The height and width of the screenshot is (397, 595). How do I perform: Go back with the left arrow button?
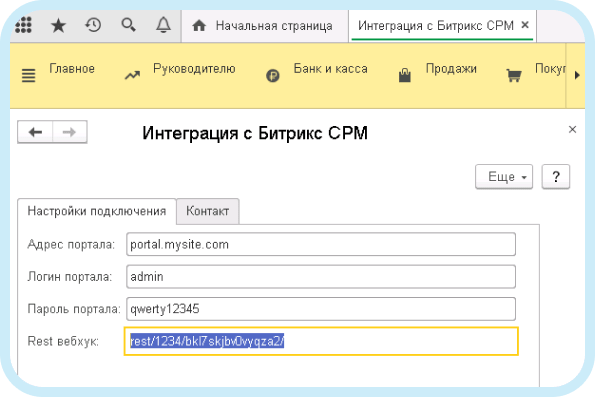point(35,132)
